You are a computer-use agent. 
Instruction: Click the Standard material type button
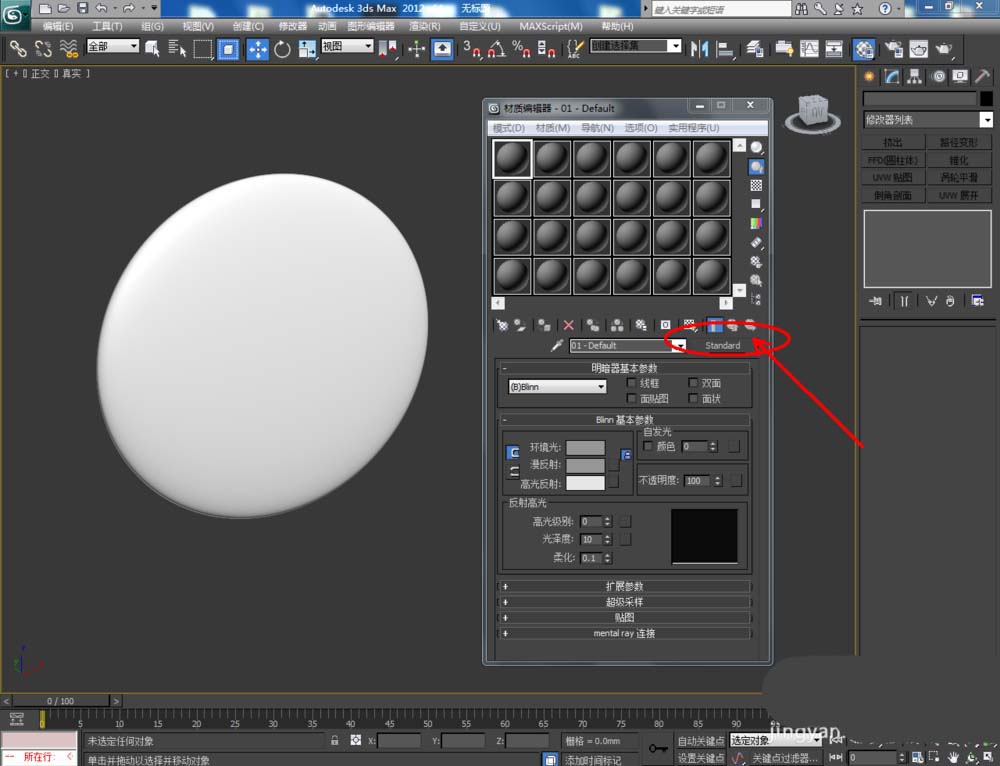723,345
